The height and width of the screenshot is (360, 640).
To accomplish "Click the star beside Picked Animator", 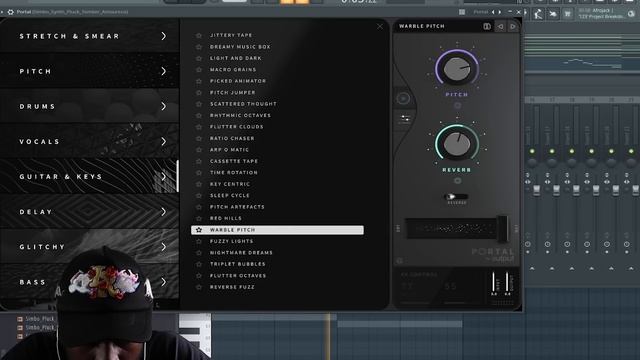I will coord(199,81).
